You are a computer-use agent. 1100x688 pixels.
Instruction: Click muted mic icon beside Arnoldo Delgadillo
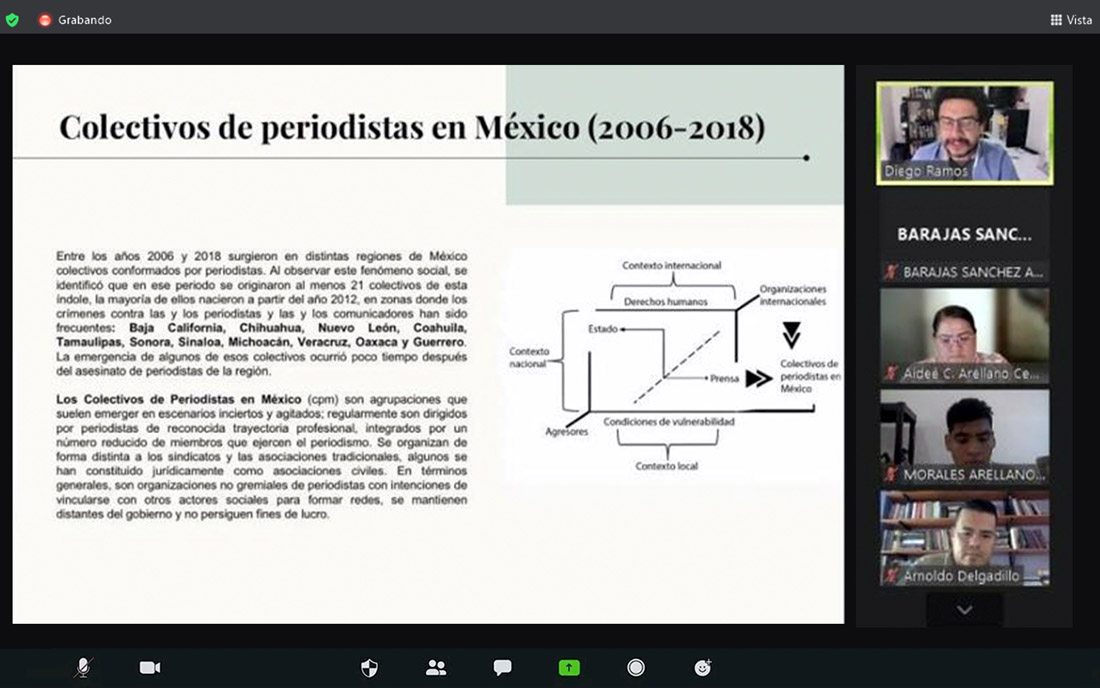[891, 576]
